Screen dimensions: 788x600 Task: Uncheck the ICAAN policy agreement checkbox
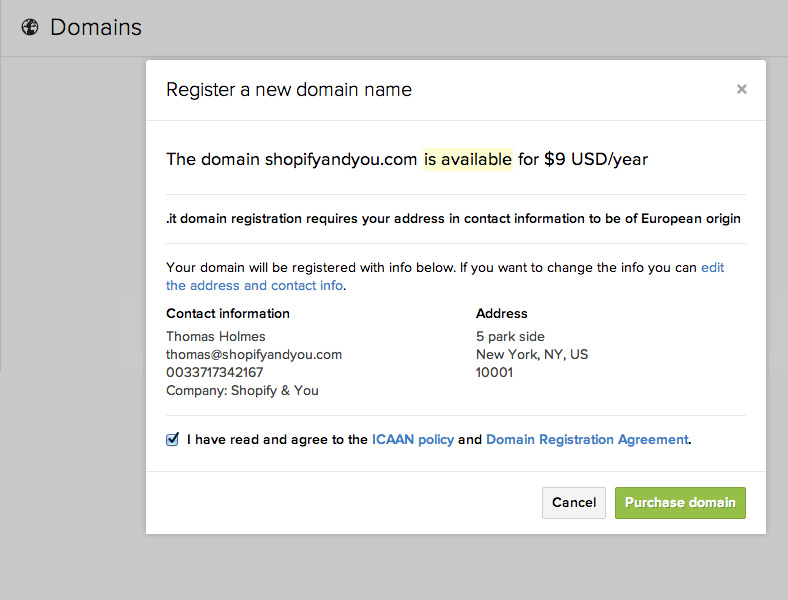[172, 440]
